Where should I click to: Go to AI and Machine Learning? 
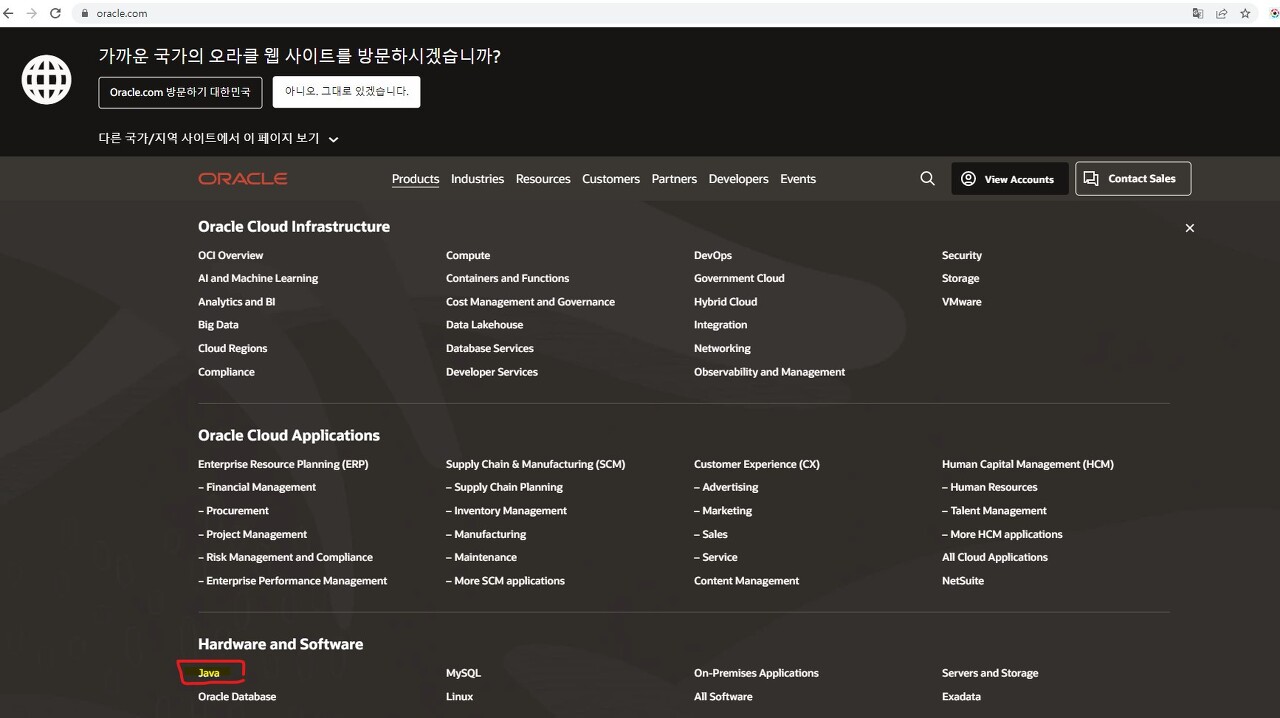click(x=258, y=278)
